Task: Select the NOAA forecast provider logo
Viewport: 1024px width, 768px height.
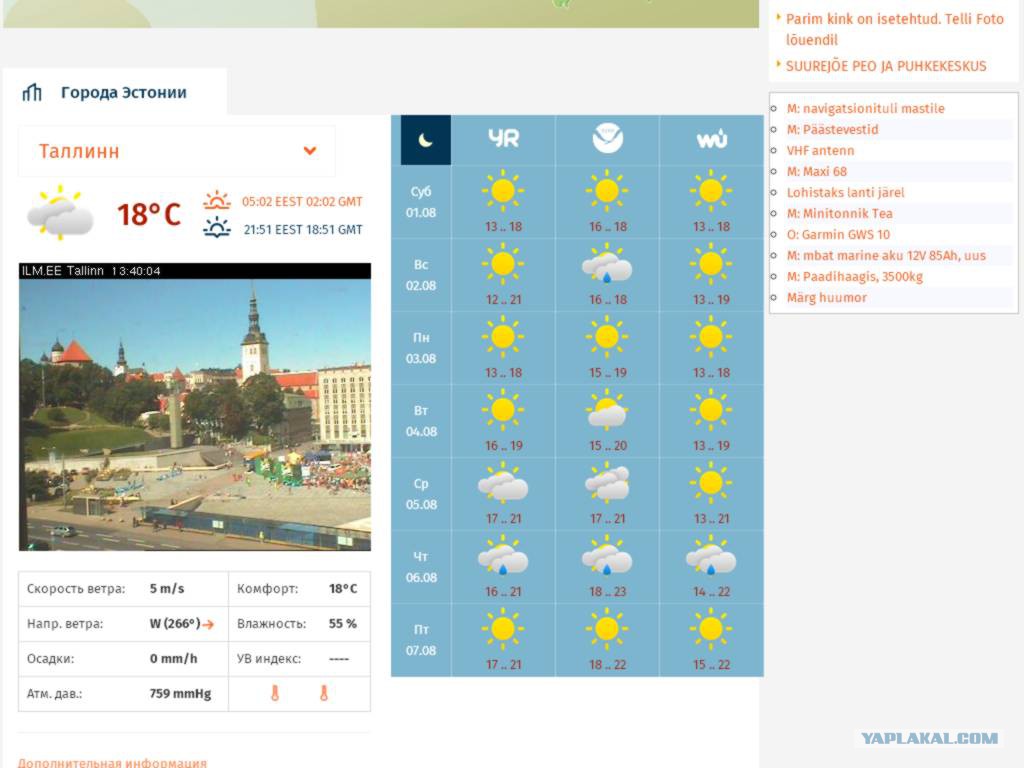Action: (x=607, y=138)
